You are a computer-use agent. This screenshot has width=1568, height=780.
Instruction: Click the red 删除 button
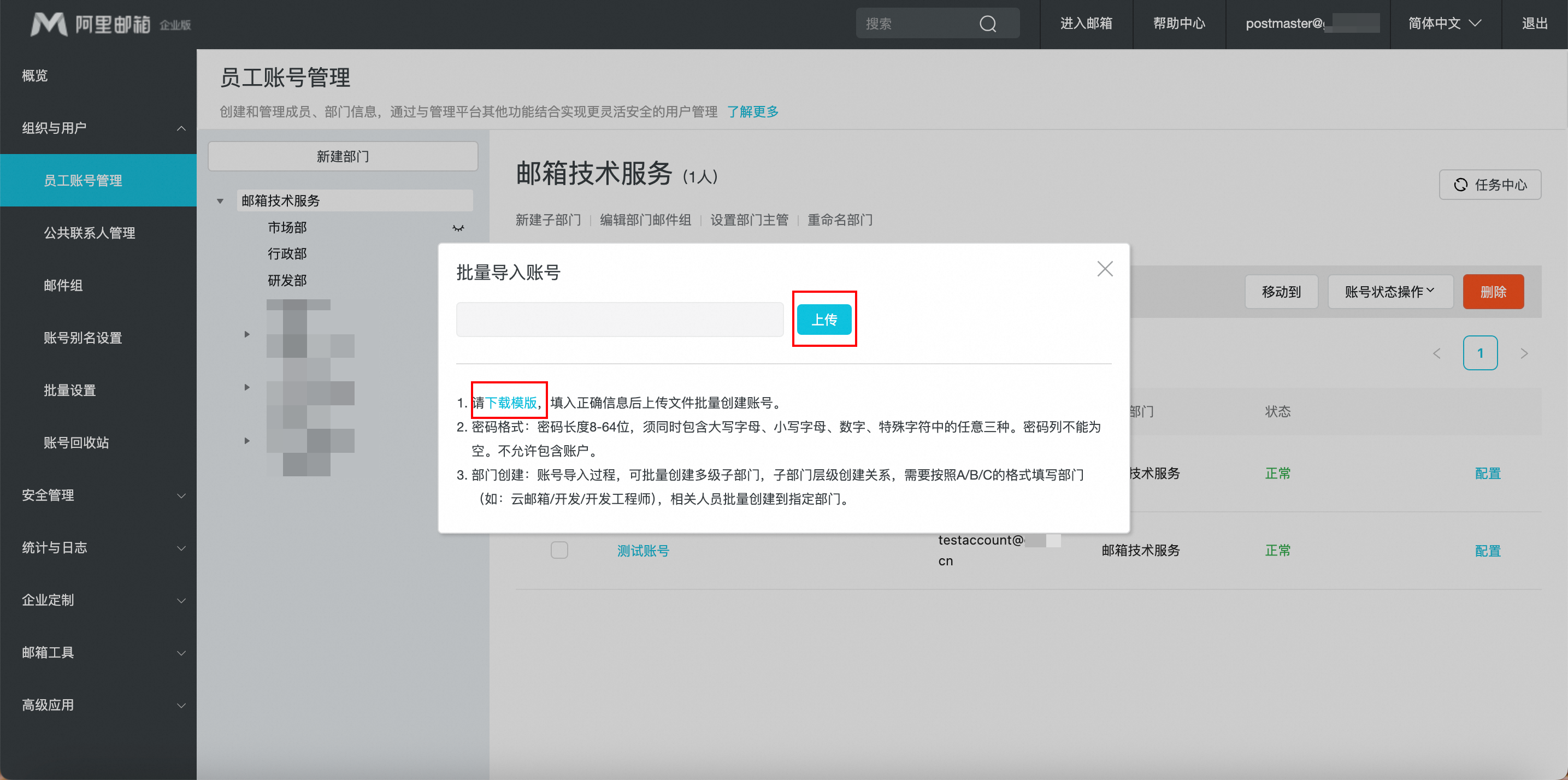click(x=1493, y=292)
